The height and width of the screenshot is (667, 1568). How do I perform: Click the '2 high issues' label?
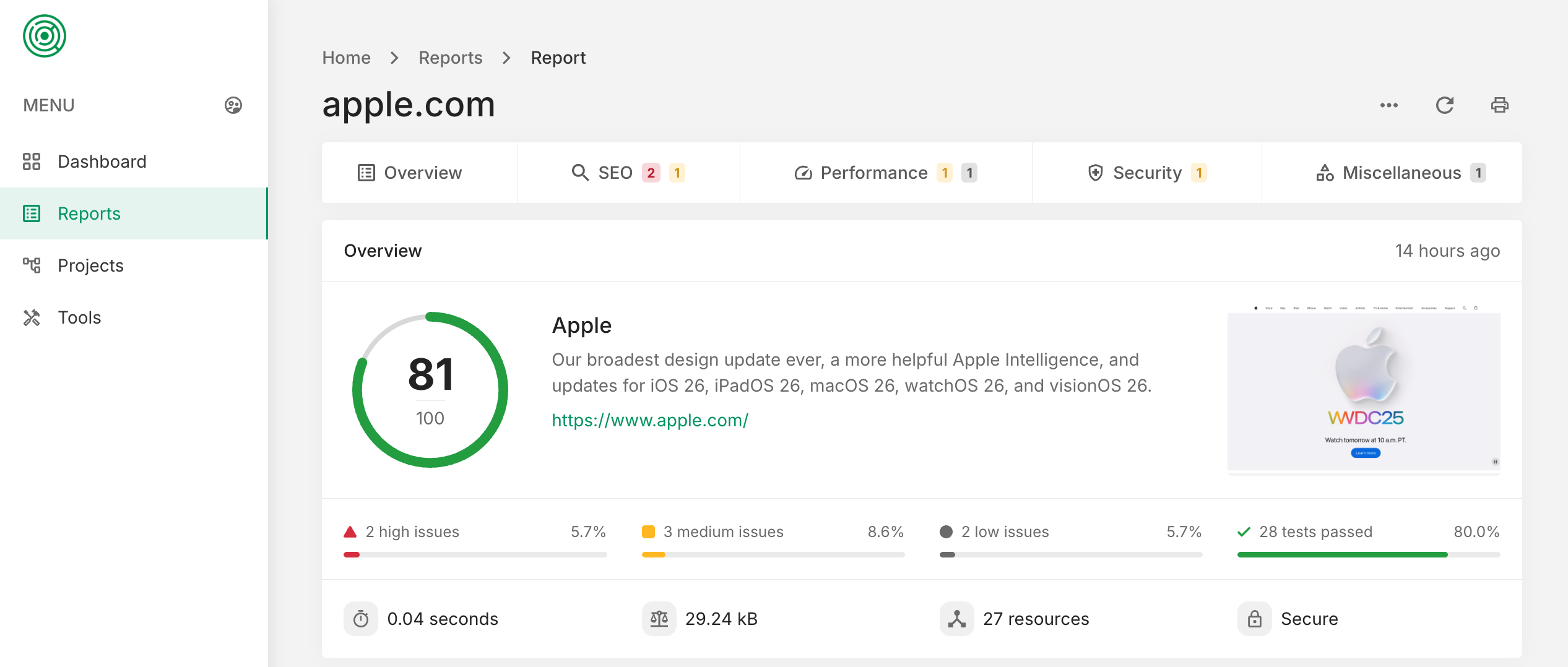(412, 531)
